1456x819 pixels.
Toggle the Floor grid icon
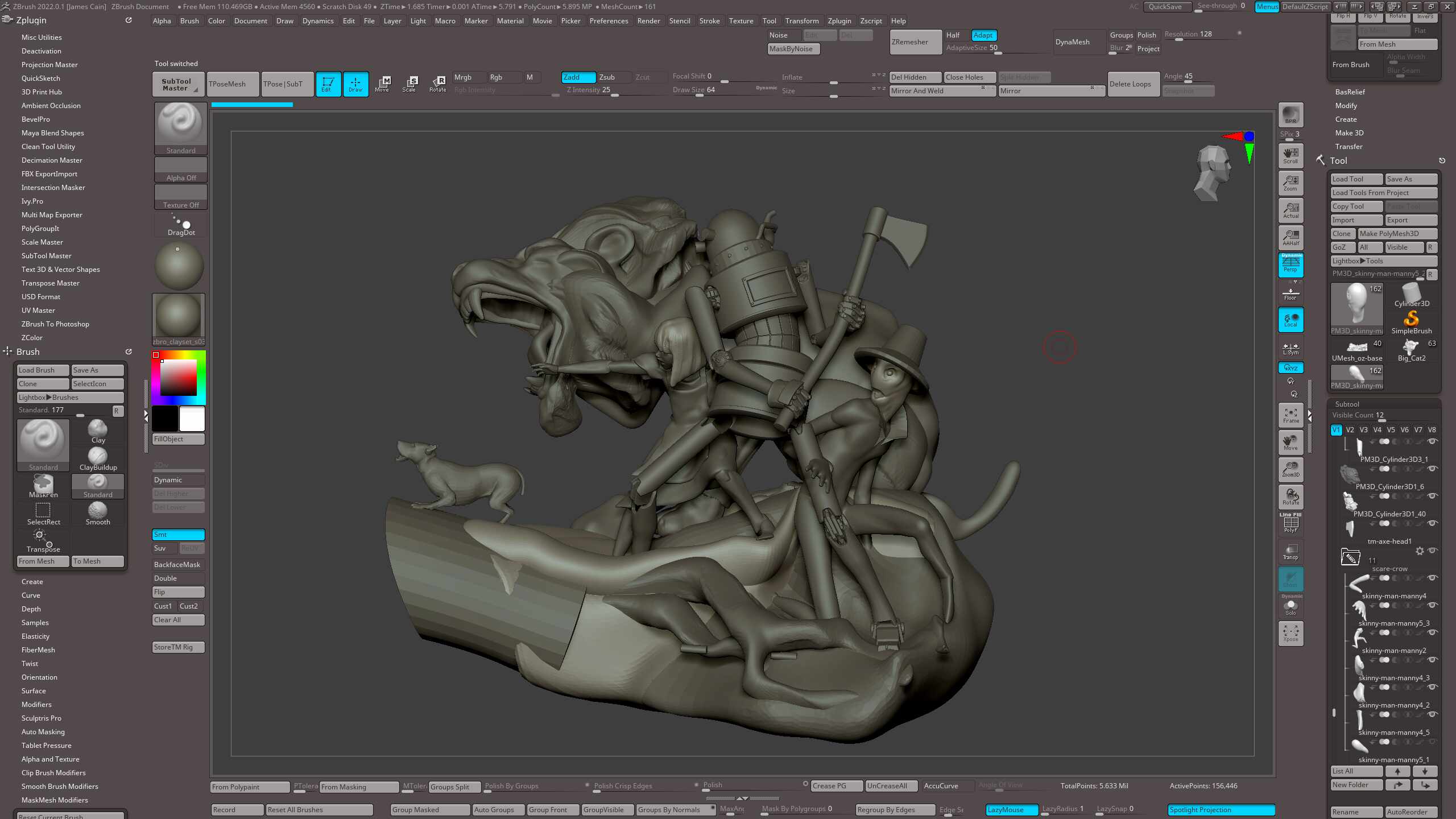[1290, 293]
